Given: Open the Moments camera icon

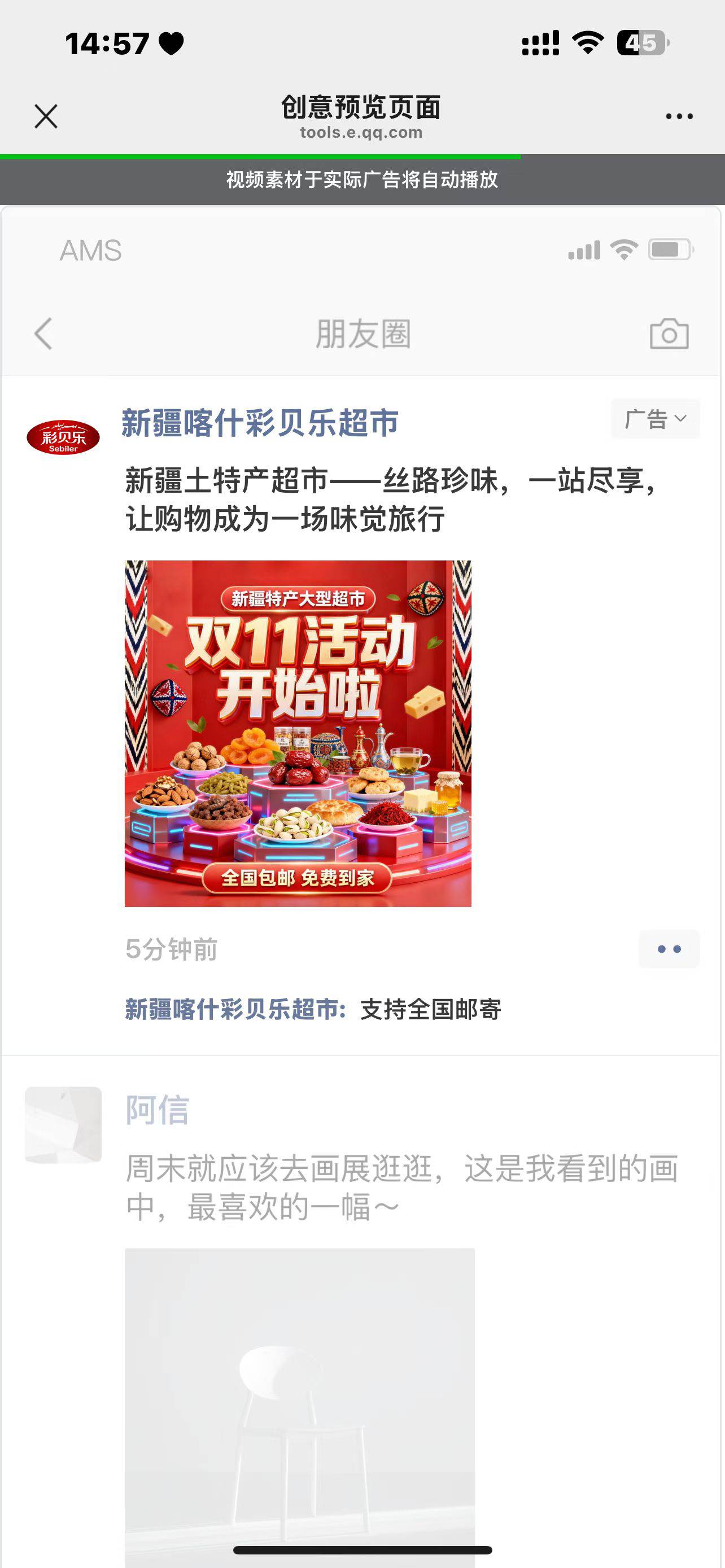Looking at the screenshot, I should coord(669,334).
